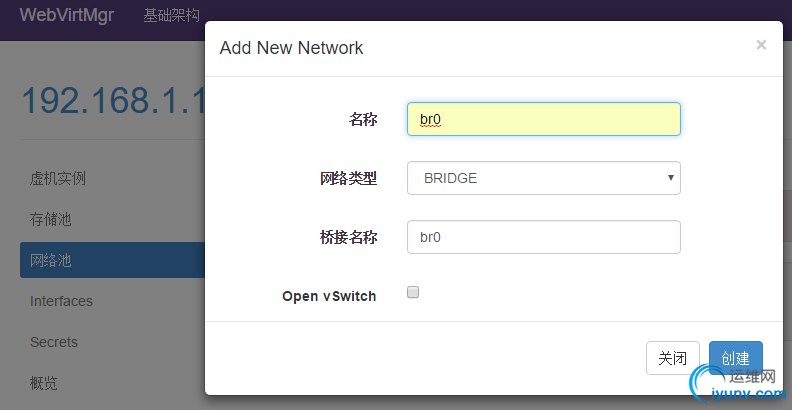Click the 网络类型 label
This screenshot has width=792, height=410.
[x=341, y=178]
